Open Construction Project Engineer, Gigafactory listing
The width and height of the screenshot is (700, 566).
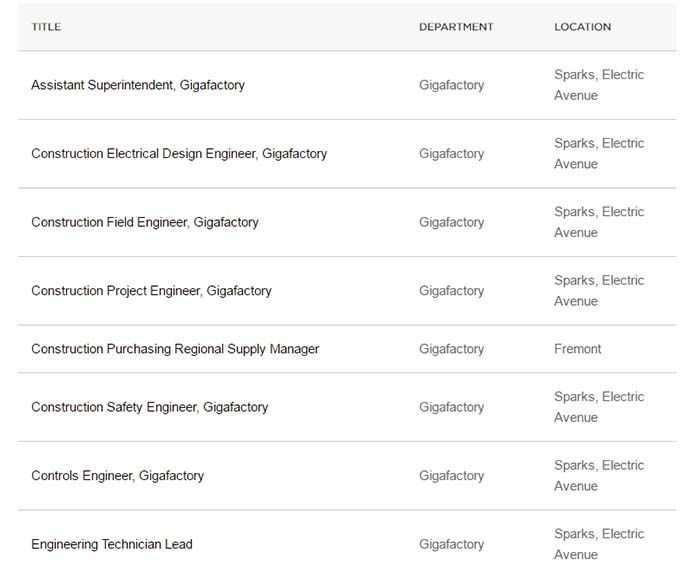pos(151,291)
